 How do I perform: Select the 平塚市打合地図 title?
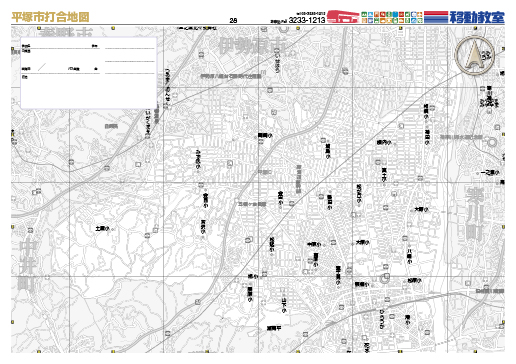pos(50,17)
